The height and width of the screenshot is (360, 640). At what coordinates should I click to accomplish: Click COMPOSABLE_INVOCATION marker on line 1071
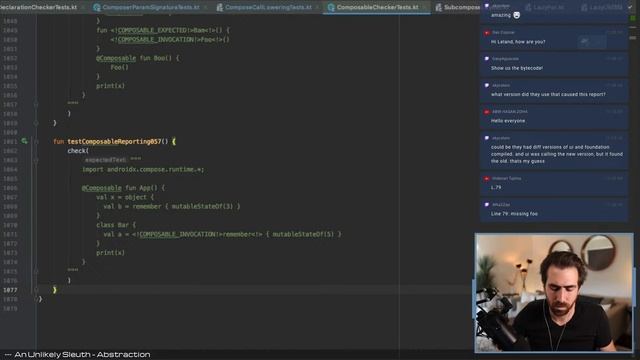point(177,234)
